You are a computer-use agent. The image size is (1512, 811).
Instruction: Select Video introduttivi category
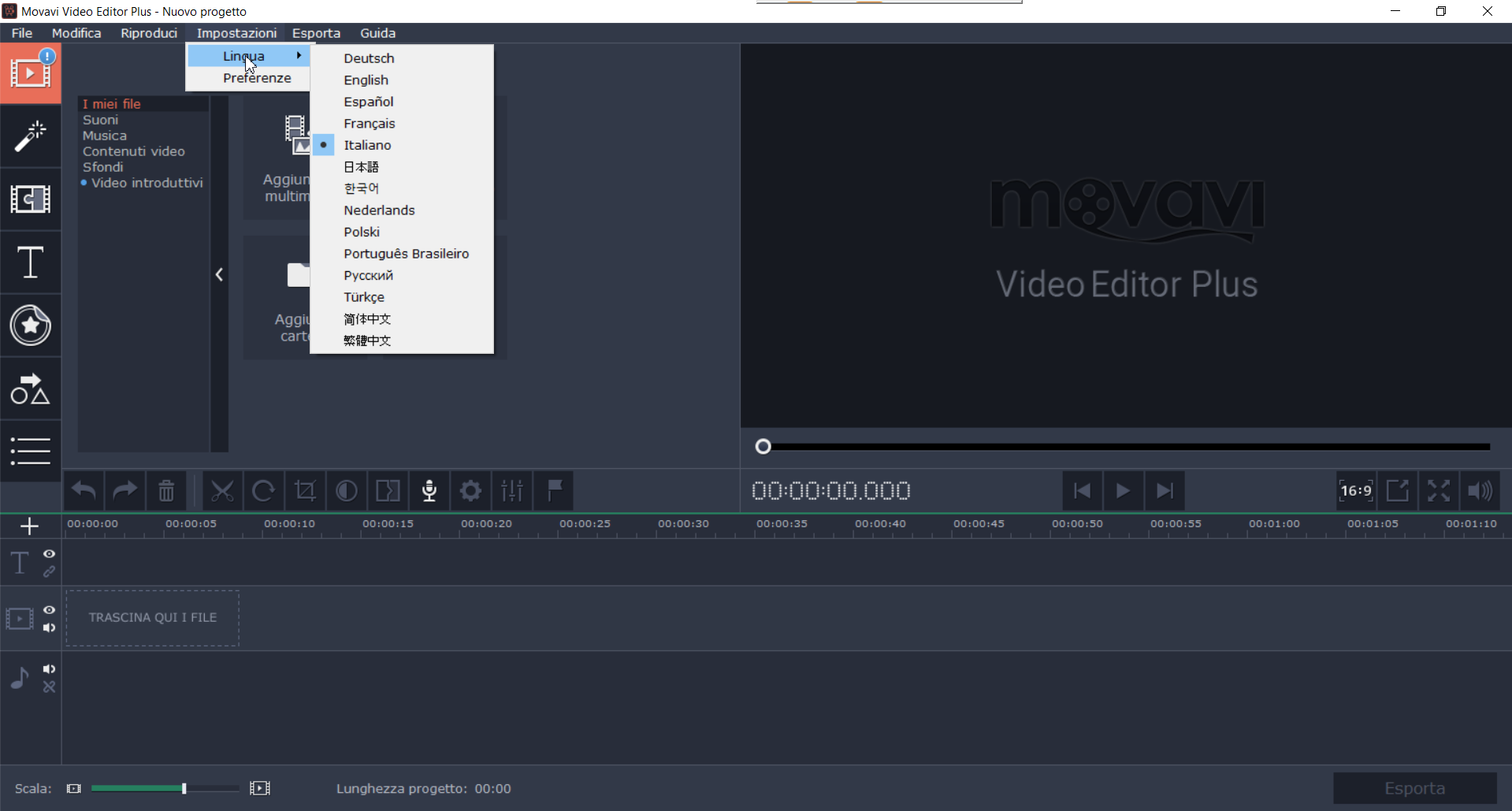(147, 183)
